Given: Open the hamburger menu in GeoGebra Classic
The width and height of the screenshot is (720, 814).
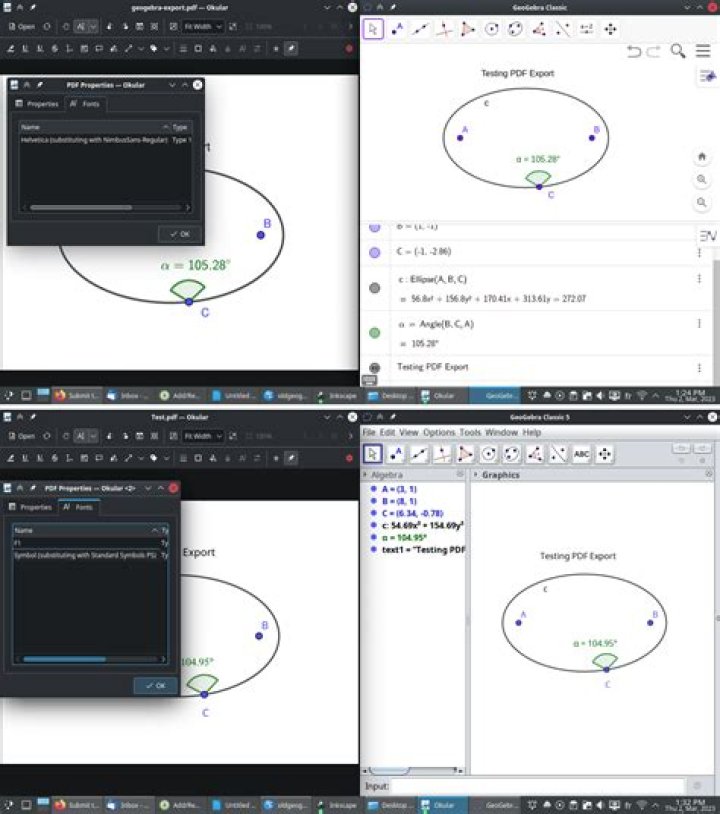Looking at the screenshot, I should (703, 51).
